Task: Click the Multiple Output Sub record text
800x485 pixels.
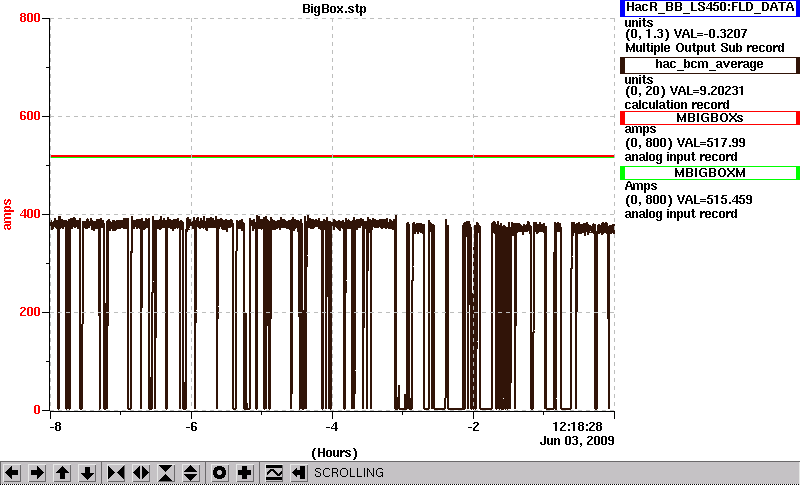Action: click(705, 48)
